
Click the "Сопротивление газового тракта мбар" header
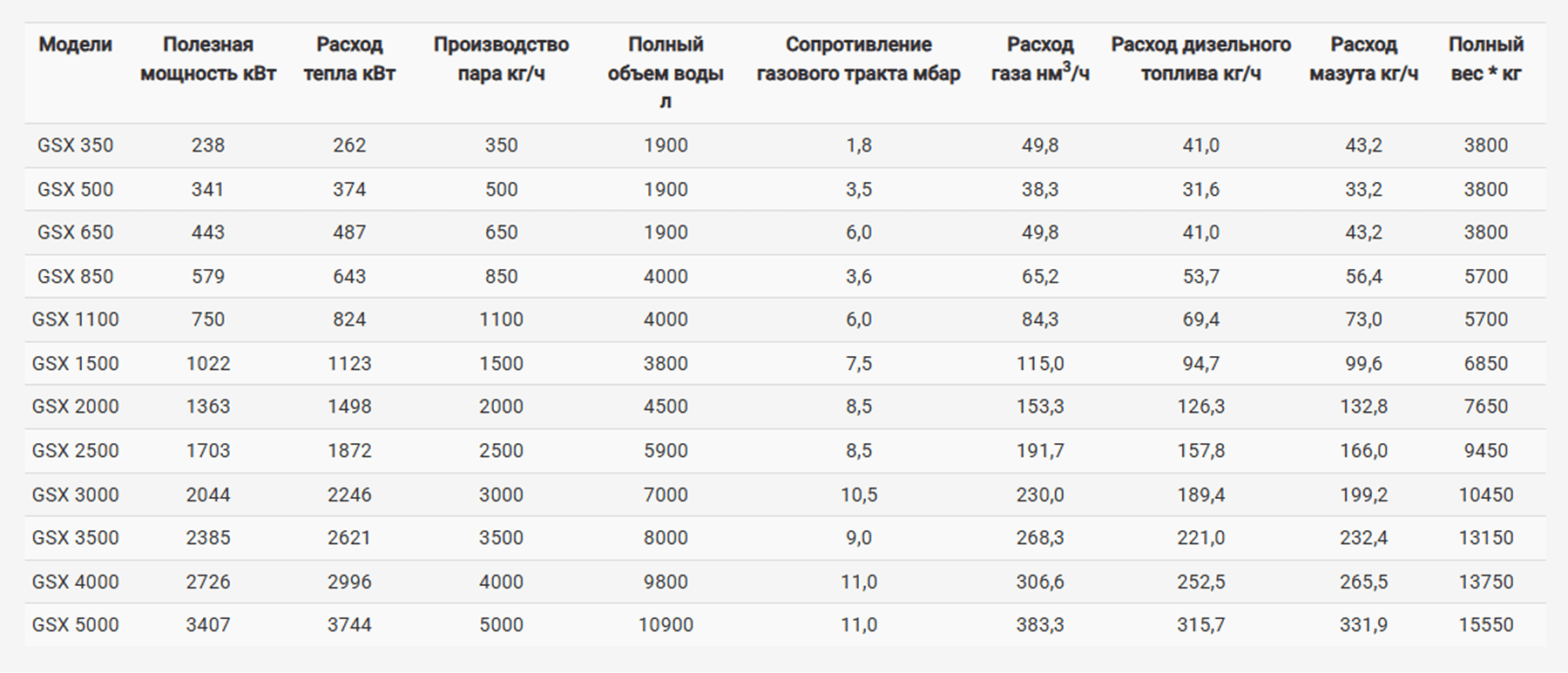858,58
